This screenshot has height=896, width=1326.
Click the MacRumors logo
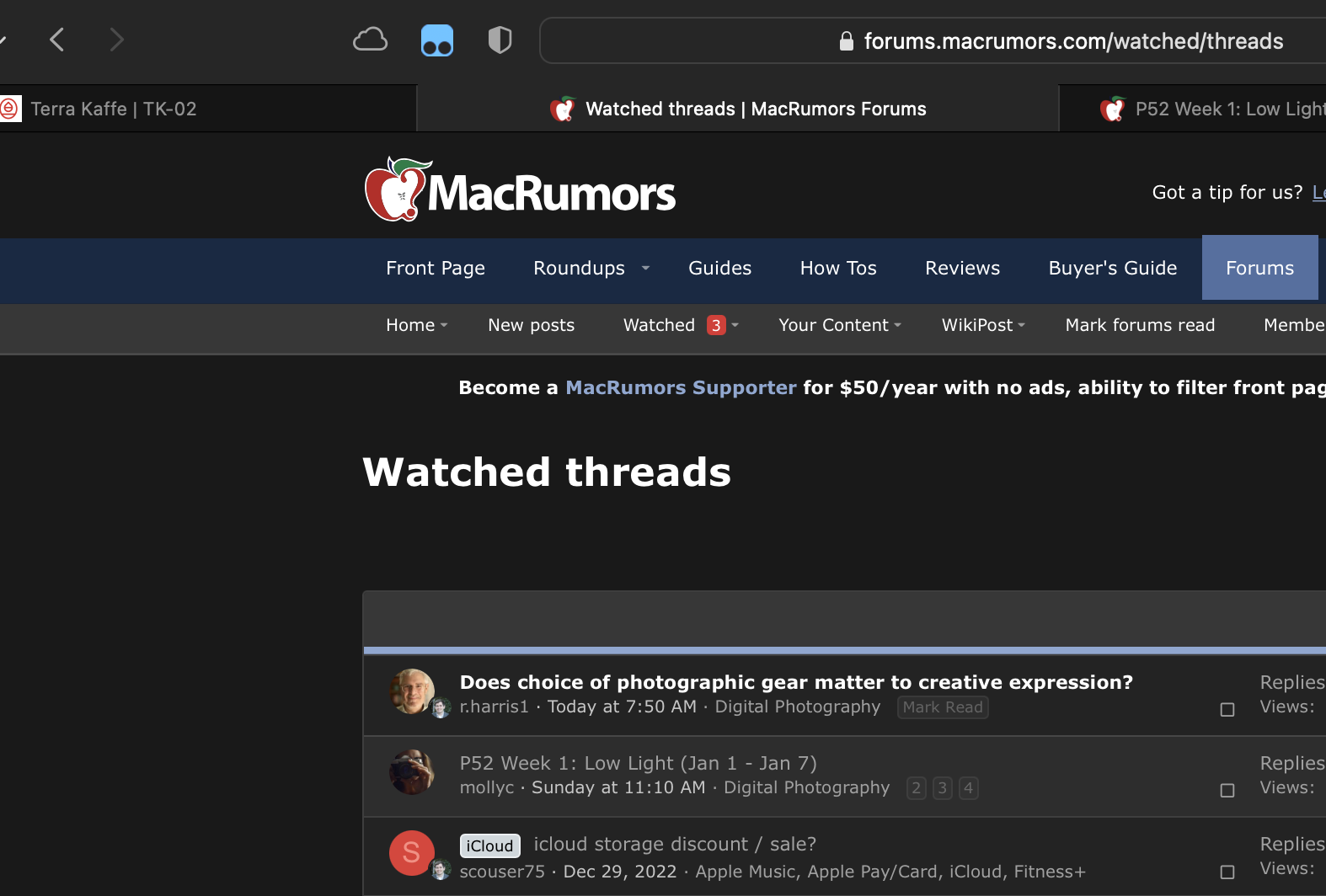(x=520, y=189)
